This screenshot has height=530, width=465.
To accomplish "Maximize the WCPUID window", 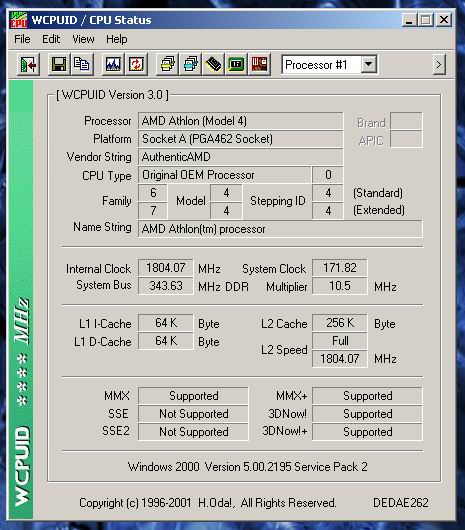I will [426, 20].
